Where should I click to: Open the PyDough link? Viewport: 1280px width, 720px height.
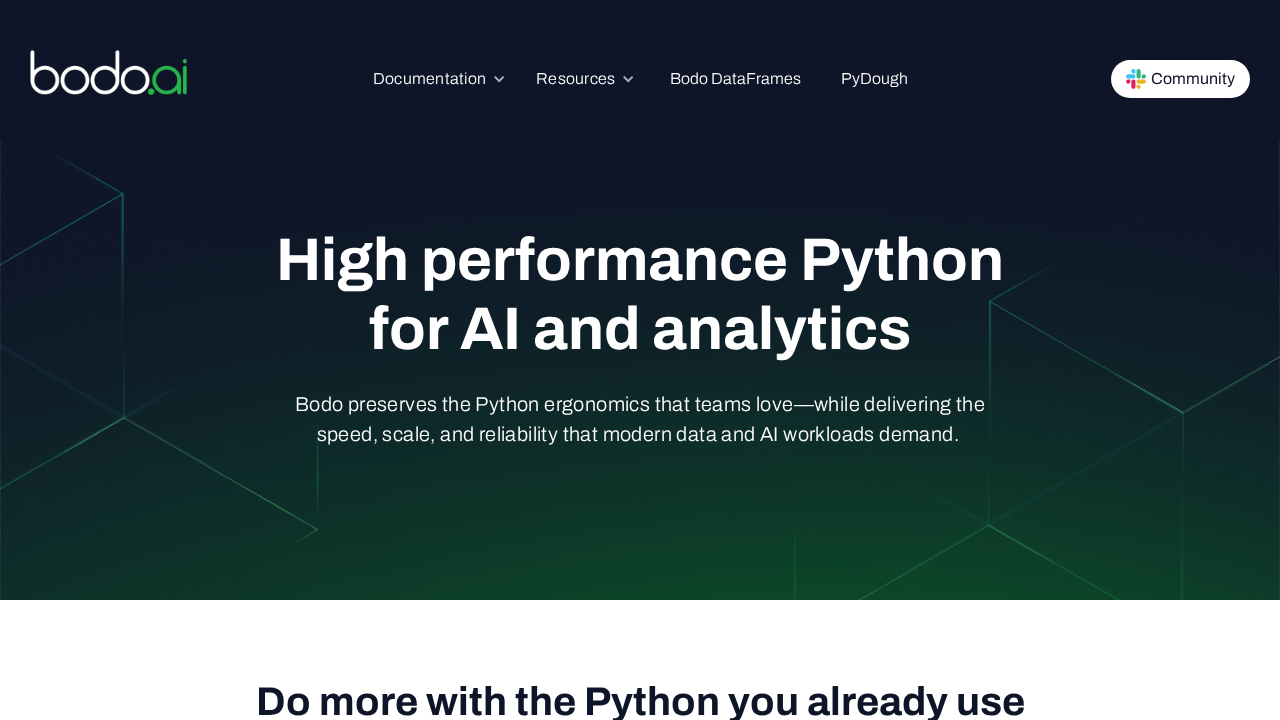[874, 79]
